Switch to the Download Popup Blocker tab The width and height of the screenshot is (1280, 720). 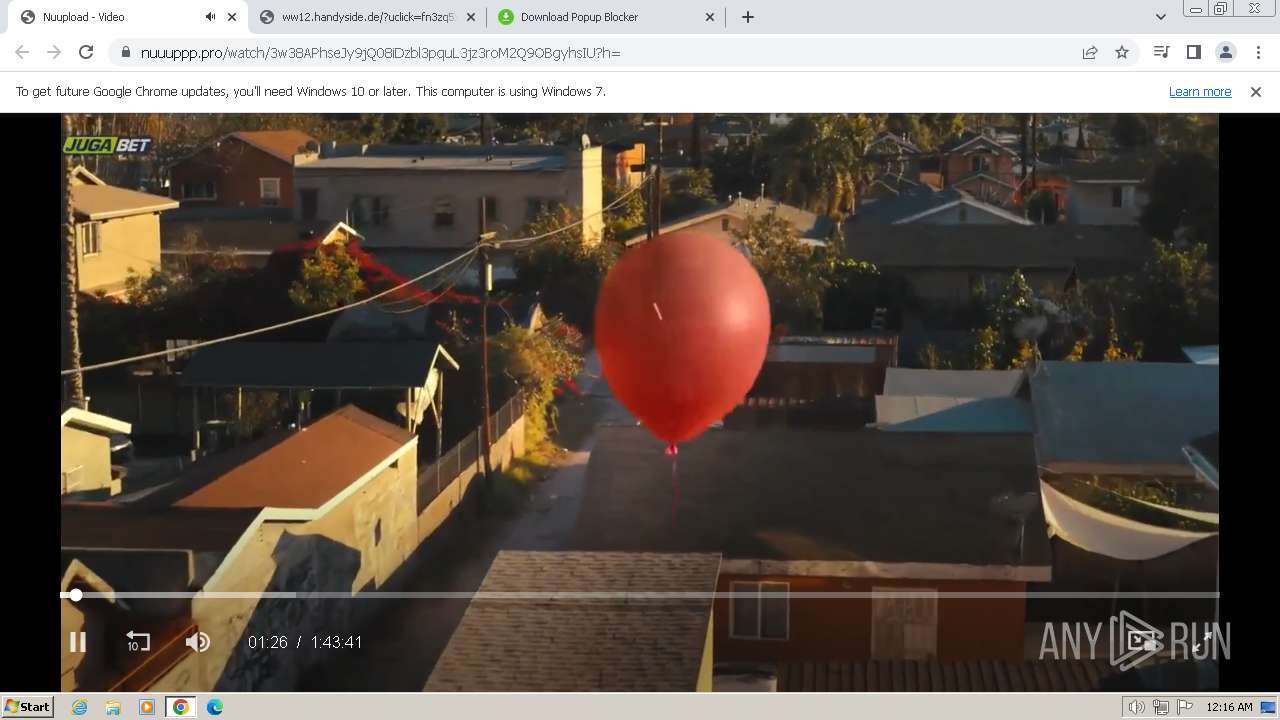606,17
